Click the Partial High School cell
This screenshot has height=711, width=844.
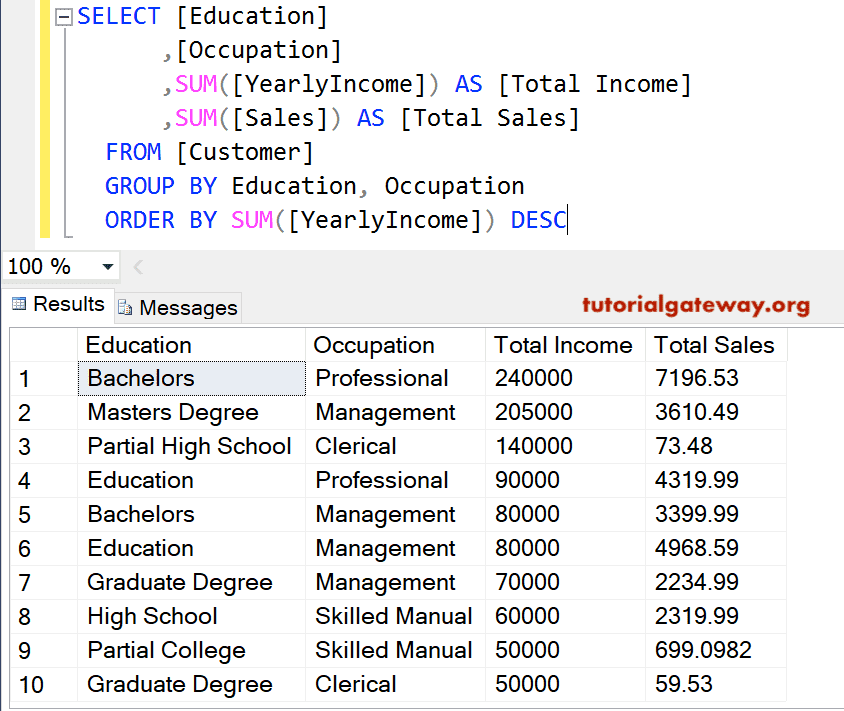(x=190, y=447)
